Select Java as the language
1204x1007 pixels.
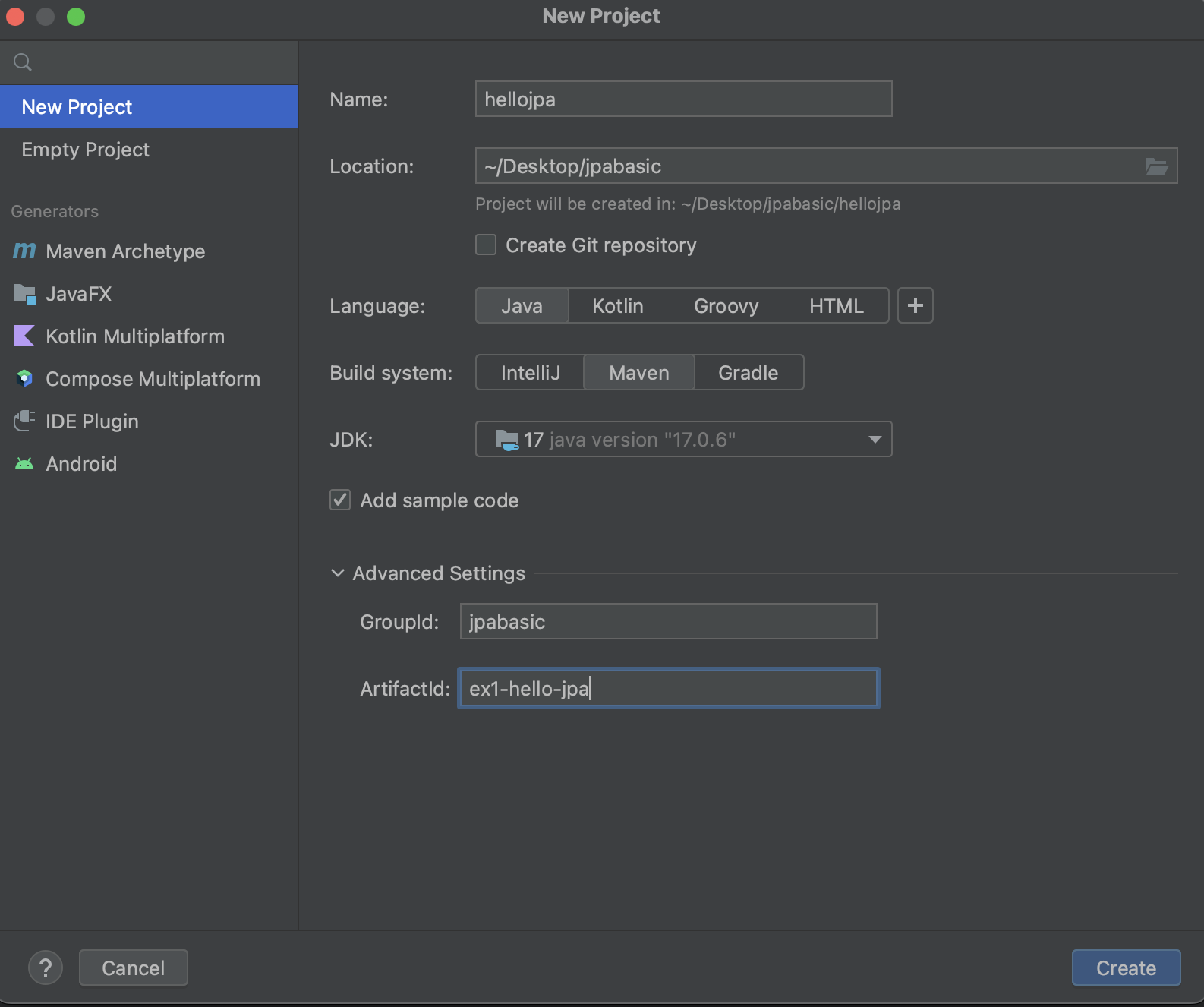click(522, 305)
